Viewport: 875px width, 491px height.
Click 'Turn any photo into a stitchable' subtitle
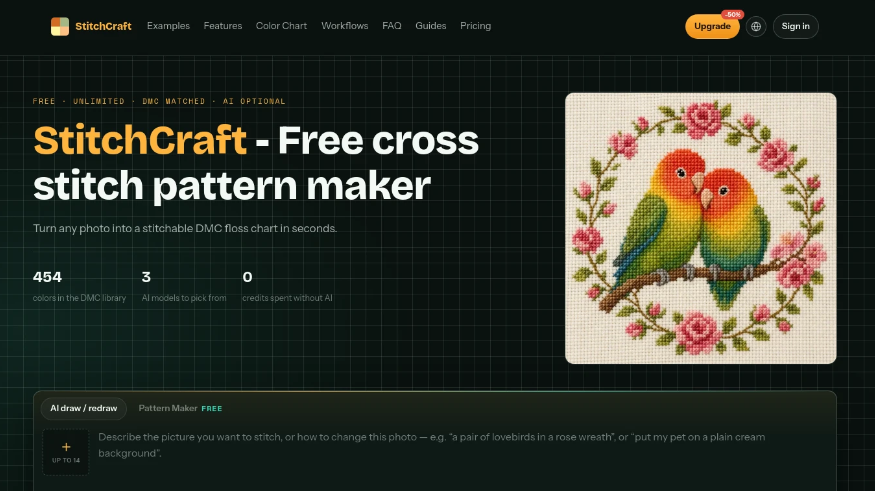(x=185, y=228)
